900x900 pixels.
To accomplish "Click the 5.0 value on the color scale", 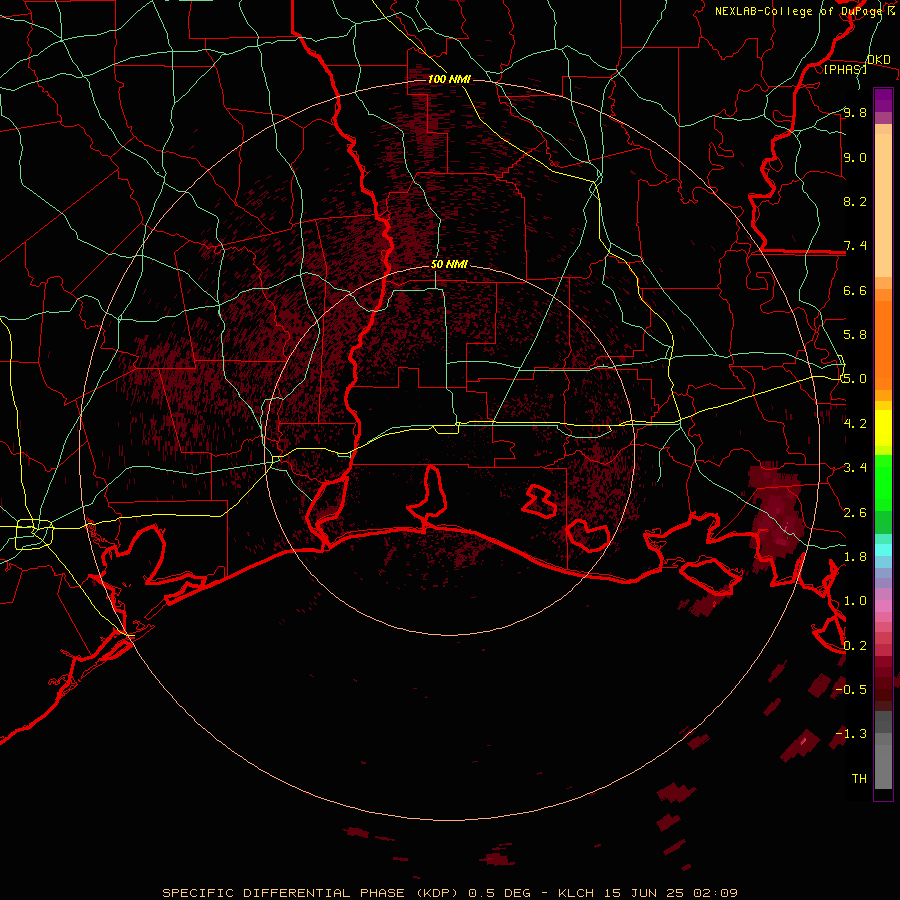I will pos(855,379).
